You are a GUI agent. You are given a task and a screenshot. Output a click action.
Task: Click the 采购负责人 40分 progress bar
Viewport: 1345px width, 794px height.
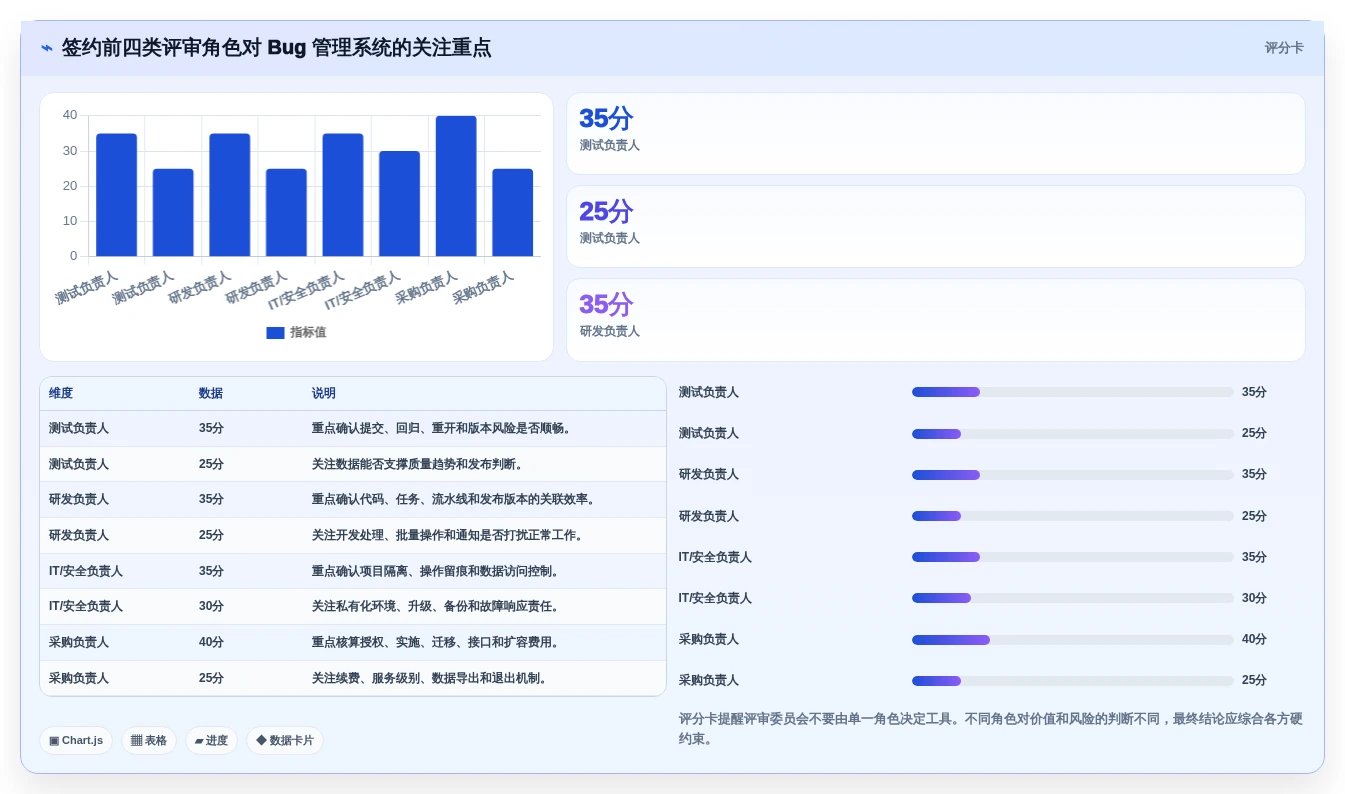(1073, 639)
